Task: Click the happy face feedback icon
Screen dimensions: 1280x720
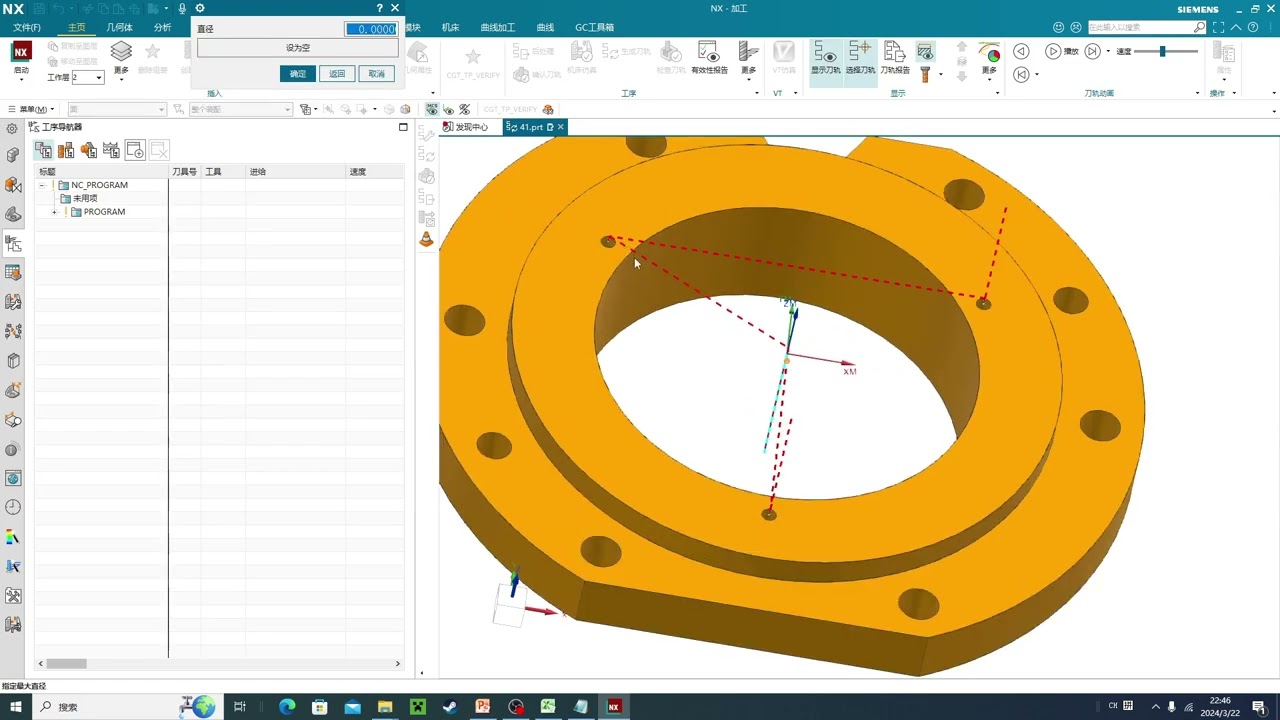Action: click(x=1059, y=27)
